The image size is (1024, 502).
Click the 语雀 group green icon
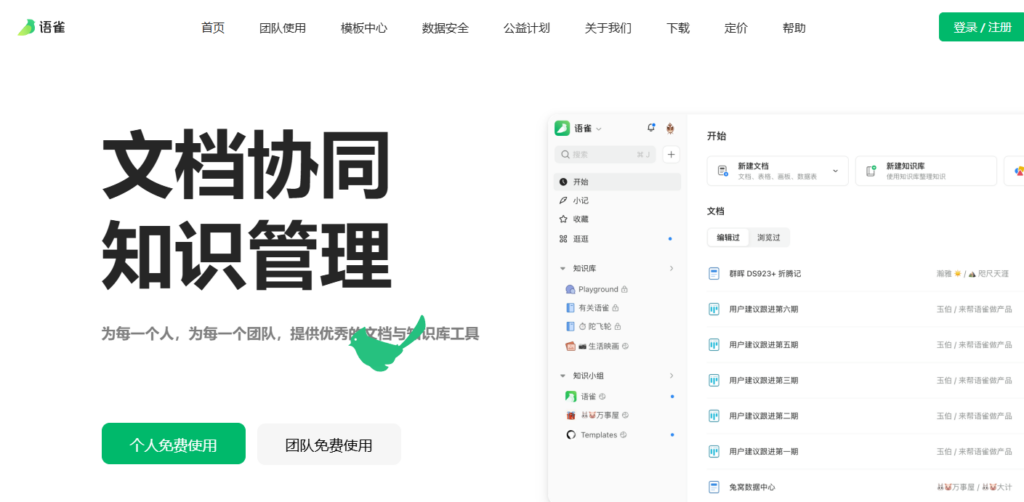tap(570, 396)
